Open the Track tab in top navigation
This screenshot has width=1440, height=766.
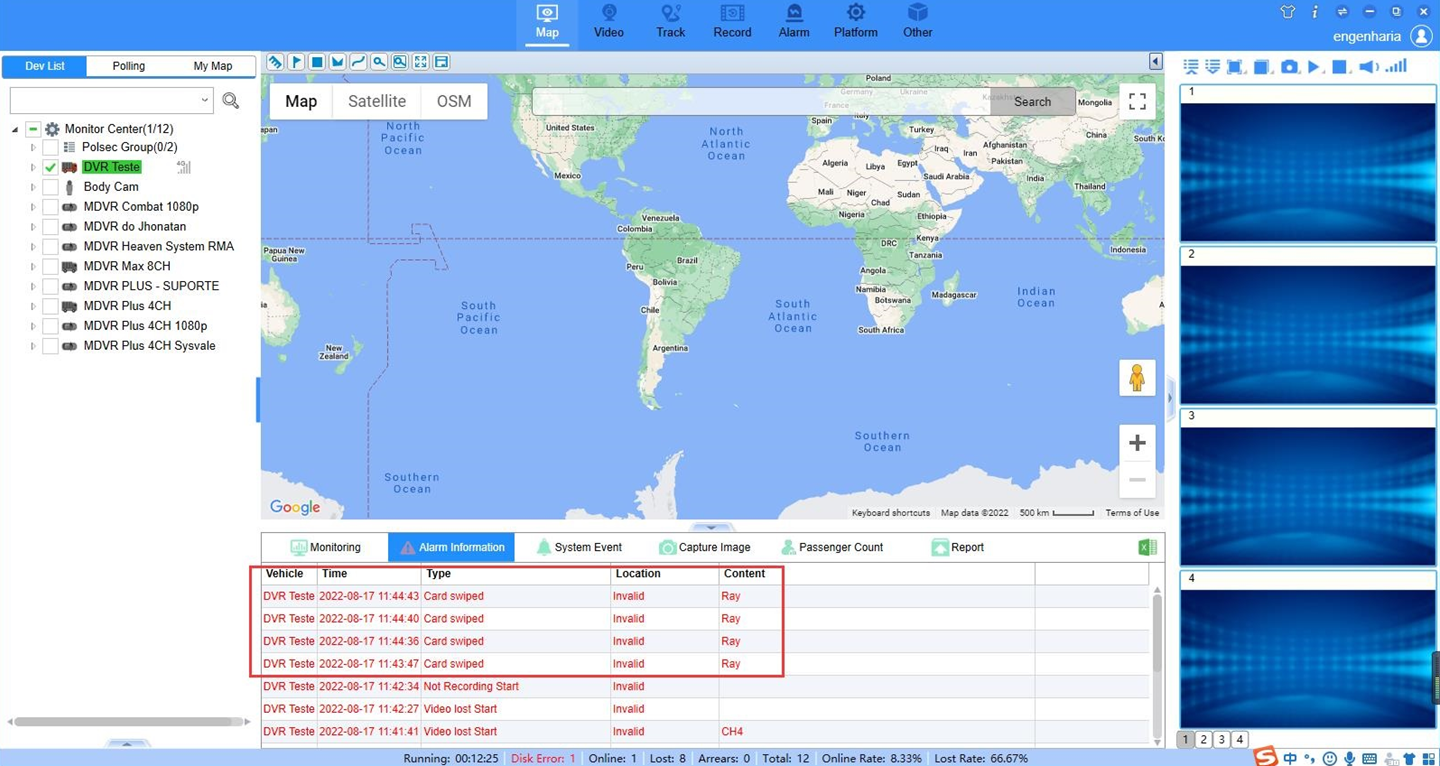tap(670, 23)
